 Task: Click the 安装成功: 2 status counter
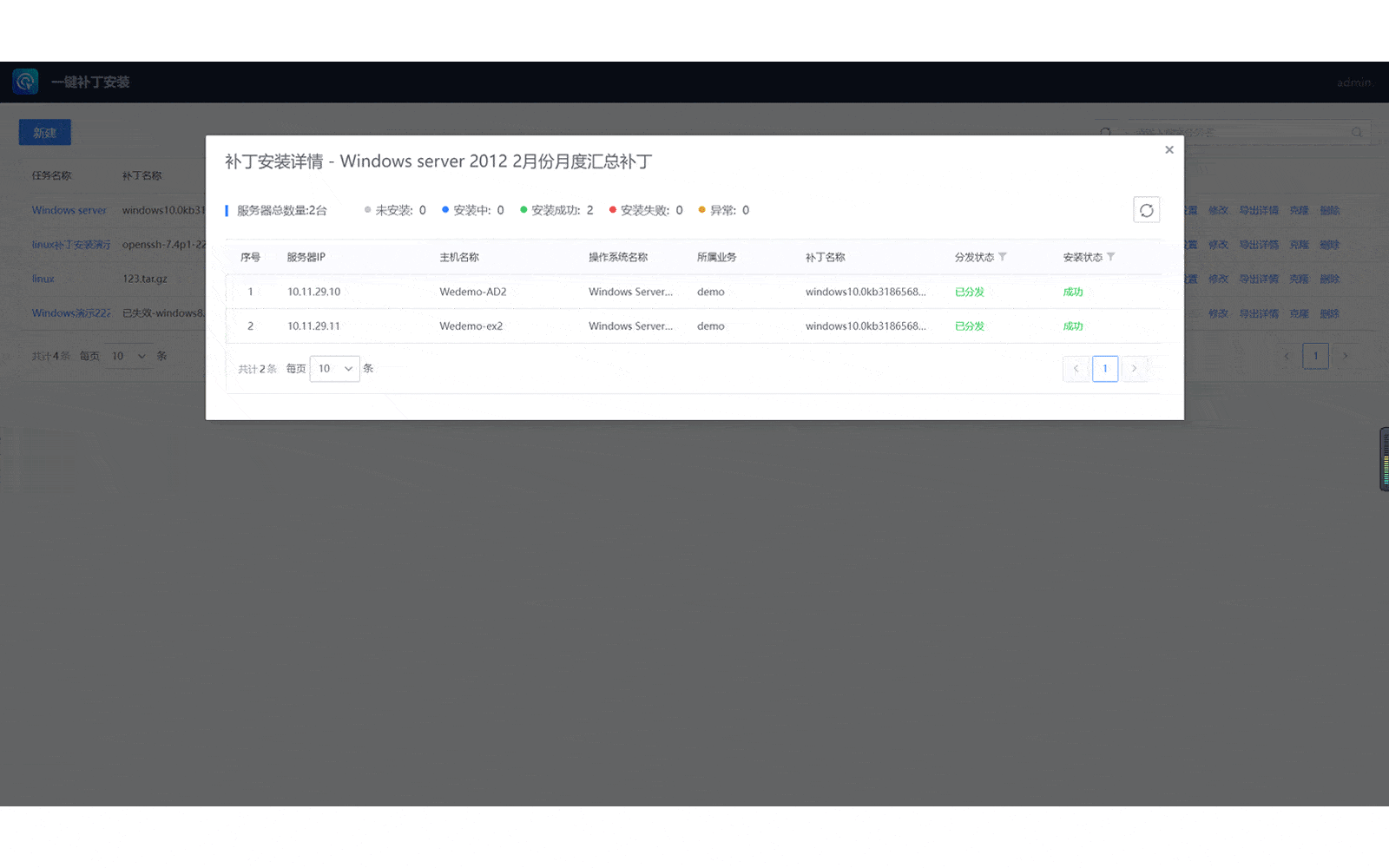click(556, 210)
